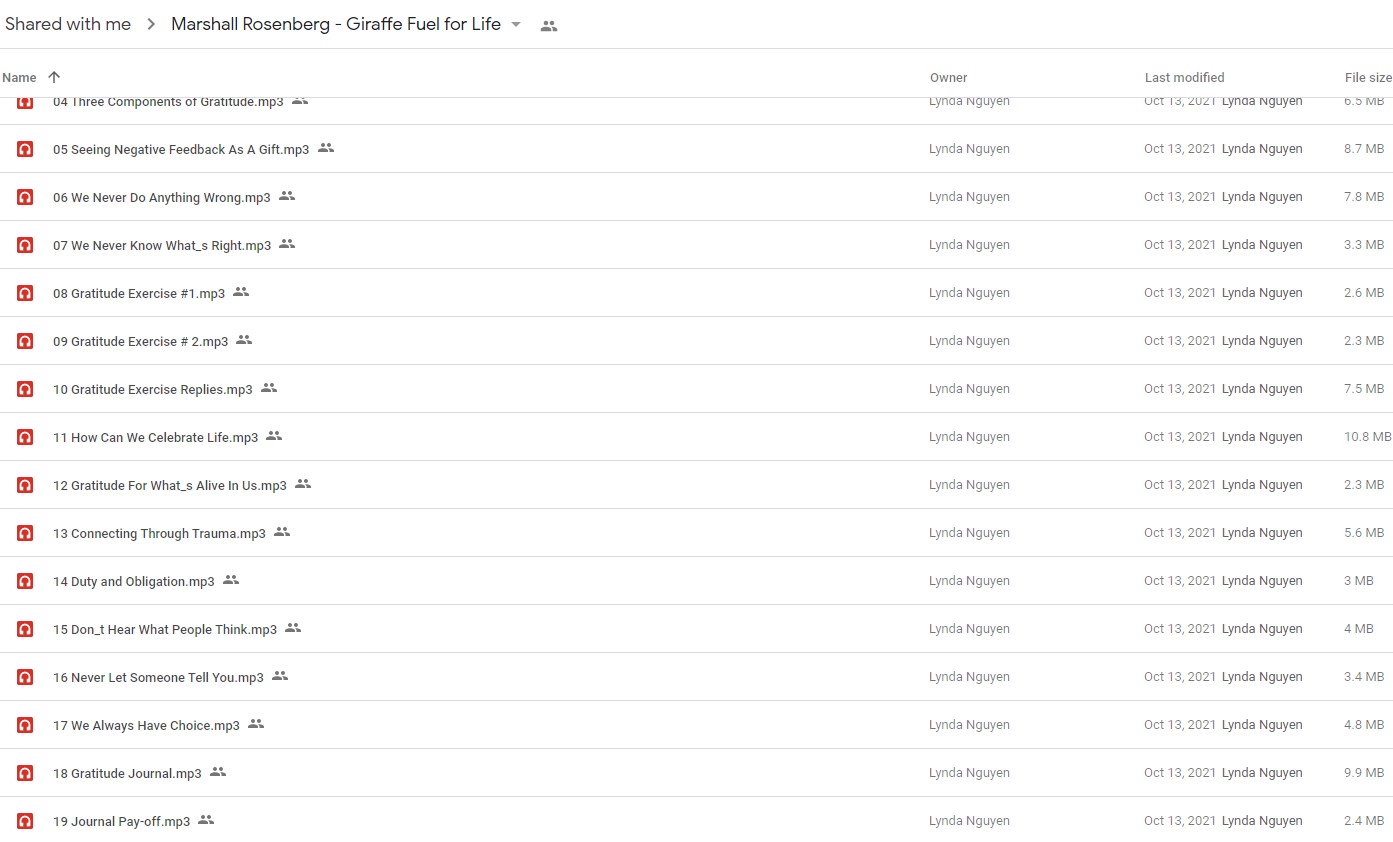This screenshot has width=1393, height=842.
Task: Click the breadcrumb chevron after Shared with me
Action: click(x=151, y=25)
